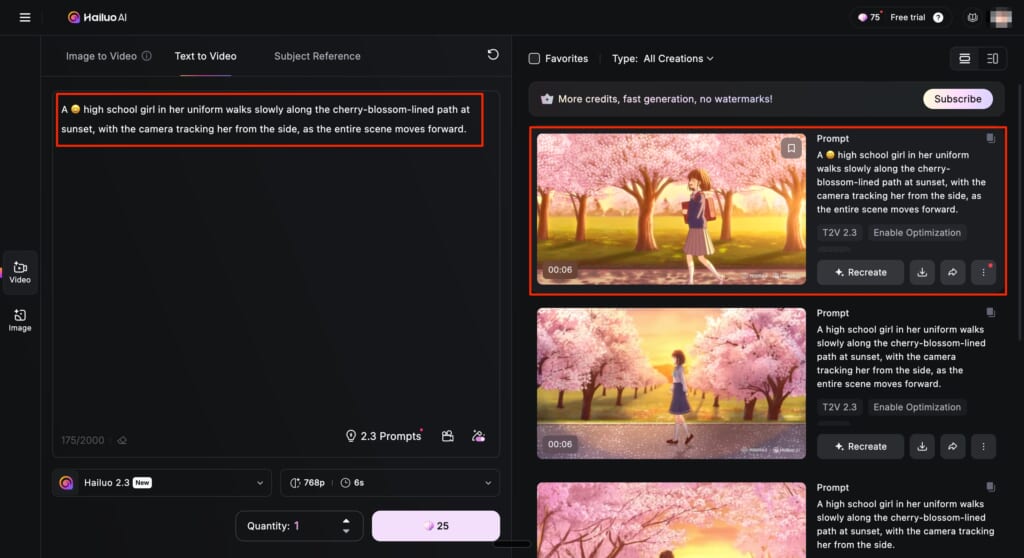Click the reset icon beside Subject Reference
The height and width of the screenshot is (558, 1024).
click(x=492, y=55)
